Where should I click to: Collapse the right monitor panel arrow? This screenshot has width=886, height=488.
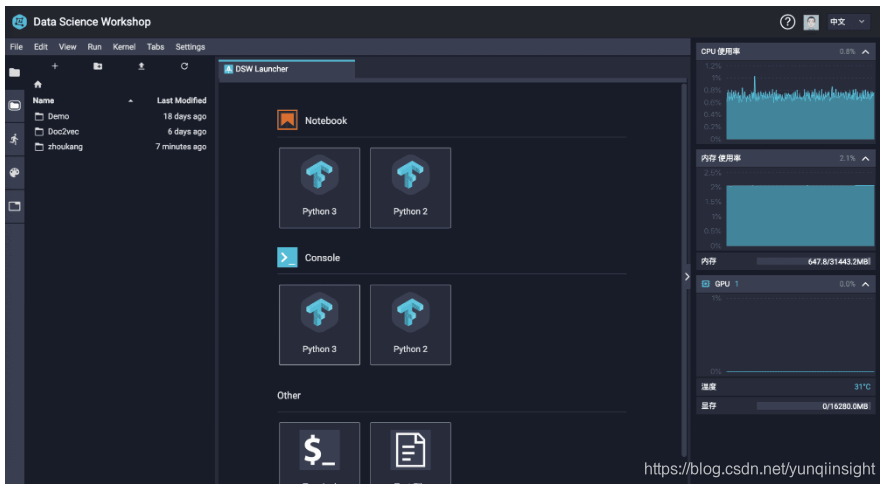687,277
